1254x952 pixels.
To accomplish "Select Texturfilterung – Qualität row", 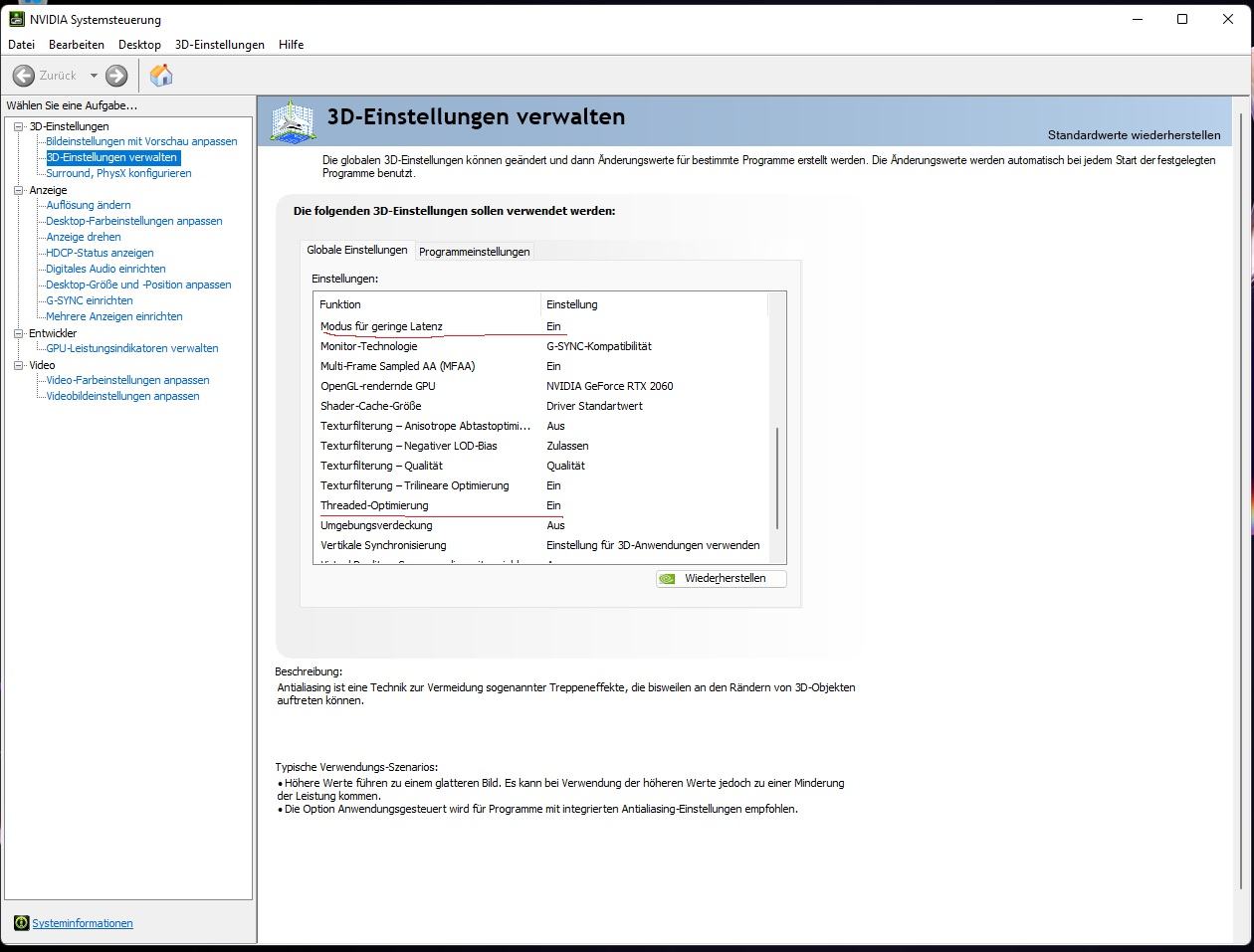I will pyautogui.click(x=541, y=466).
